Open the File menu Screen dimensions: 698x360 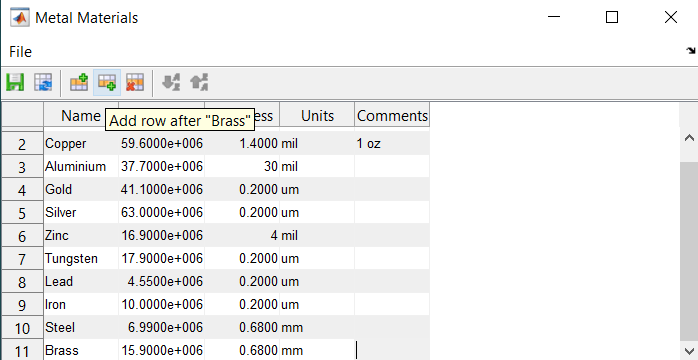tap(20, 52)
